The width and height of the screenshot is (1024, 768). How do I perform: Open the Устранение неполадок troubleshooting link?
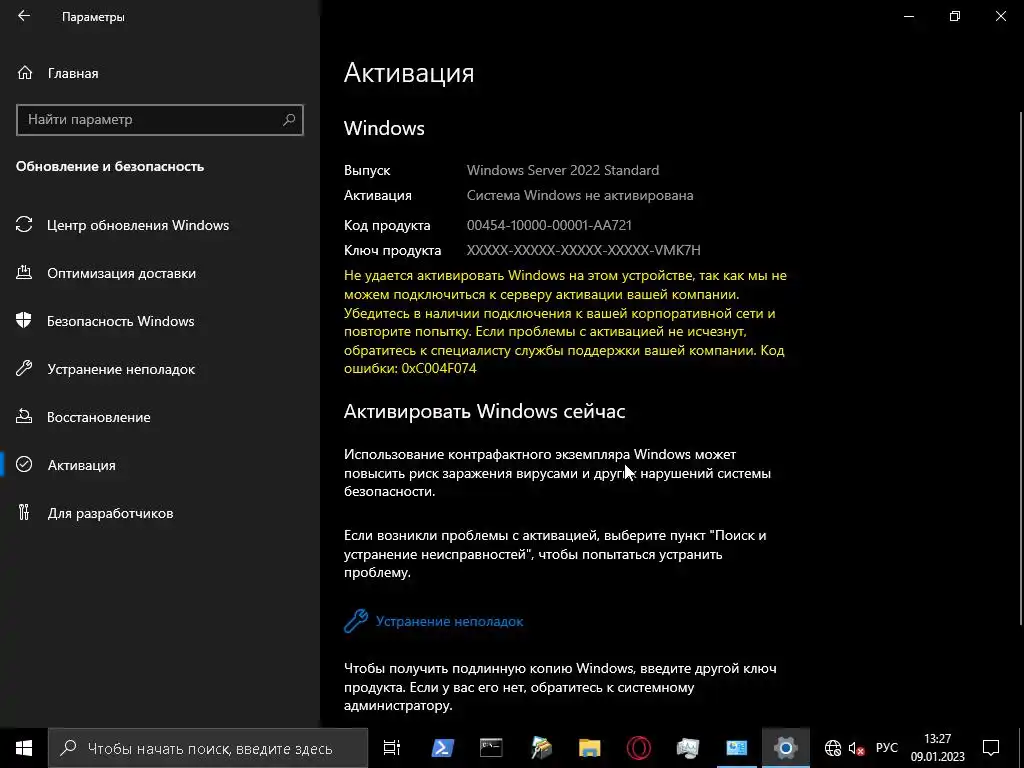click(x=449, y=622)
